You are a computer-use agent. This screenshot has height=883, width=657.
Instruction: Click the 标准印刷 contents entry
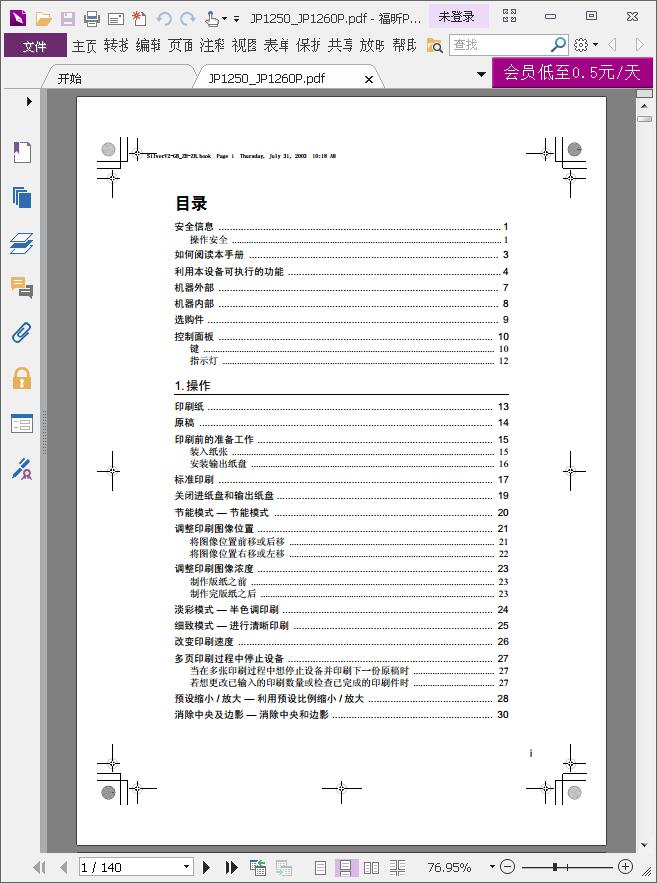pos(194,480)
